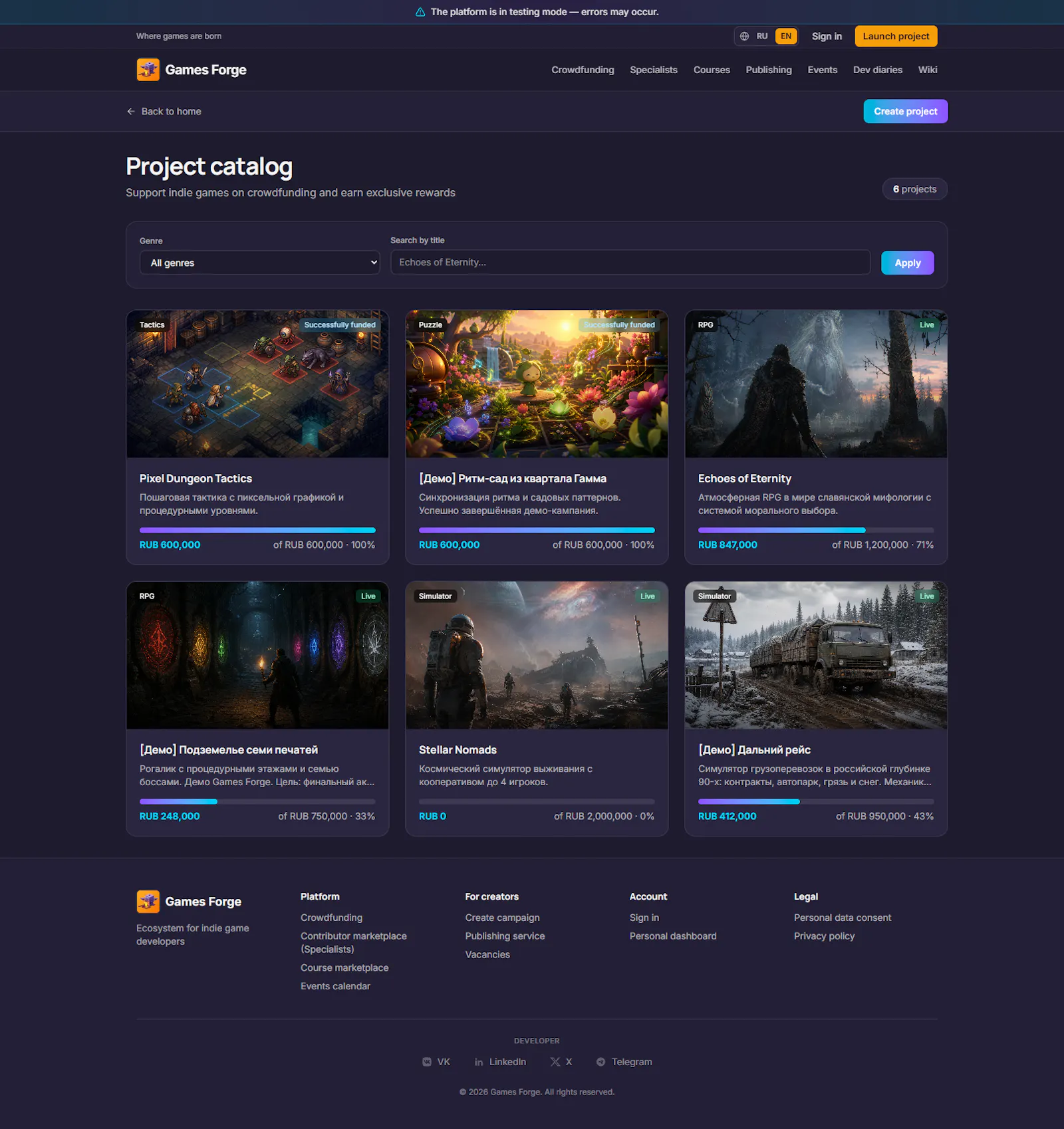This screenshot has height=1129, width=1064.
Task: Open footer Crowdfunding link
Action: [x=331, y=918]
